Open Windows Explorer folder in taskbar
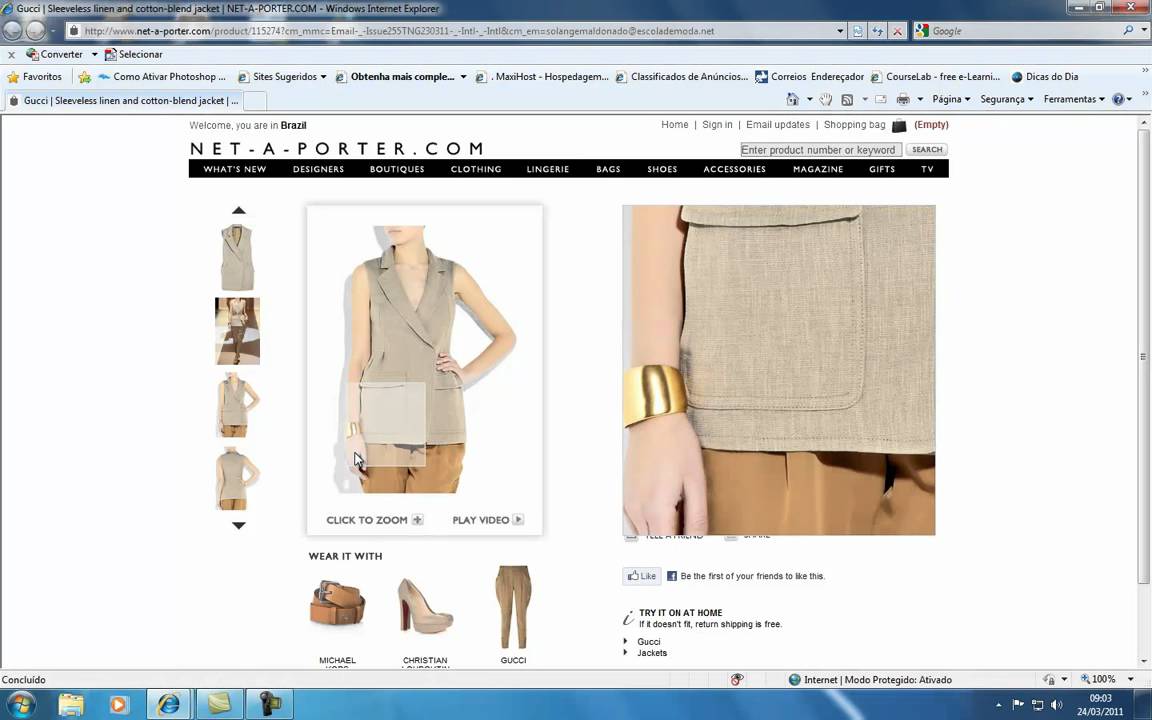Viewport: 1152px width, 720px height. [71, 705]
